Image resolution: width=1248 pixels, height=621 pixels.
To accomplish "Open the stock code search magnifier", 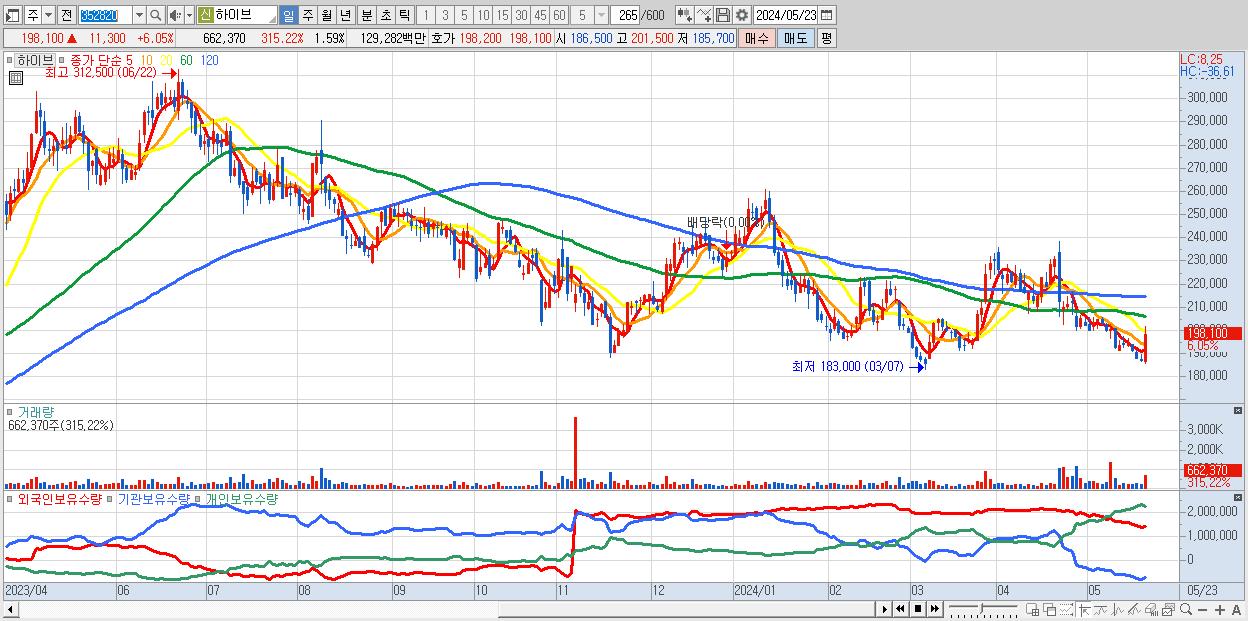I will (x=155, y=15).
